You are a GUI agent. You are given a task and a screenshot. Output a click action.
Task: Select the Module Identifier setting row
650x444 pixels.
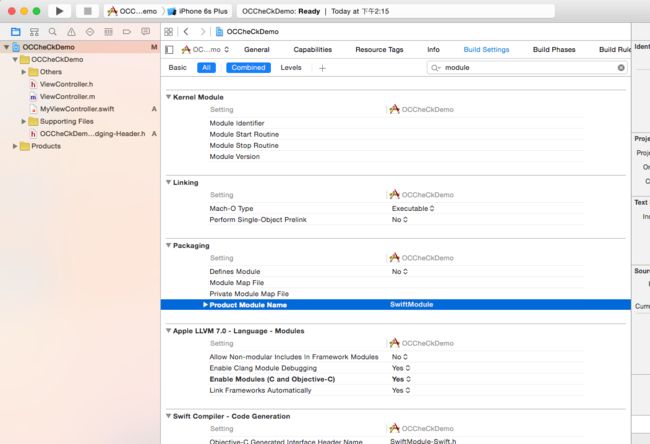(x=396, y=123)
